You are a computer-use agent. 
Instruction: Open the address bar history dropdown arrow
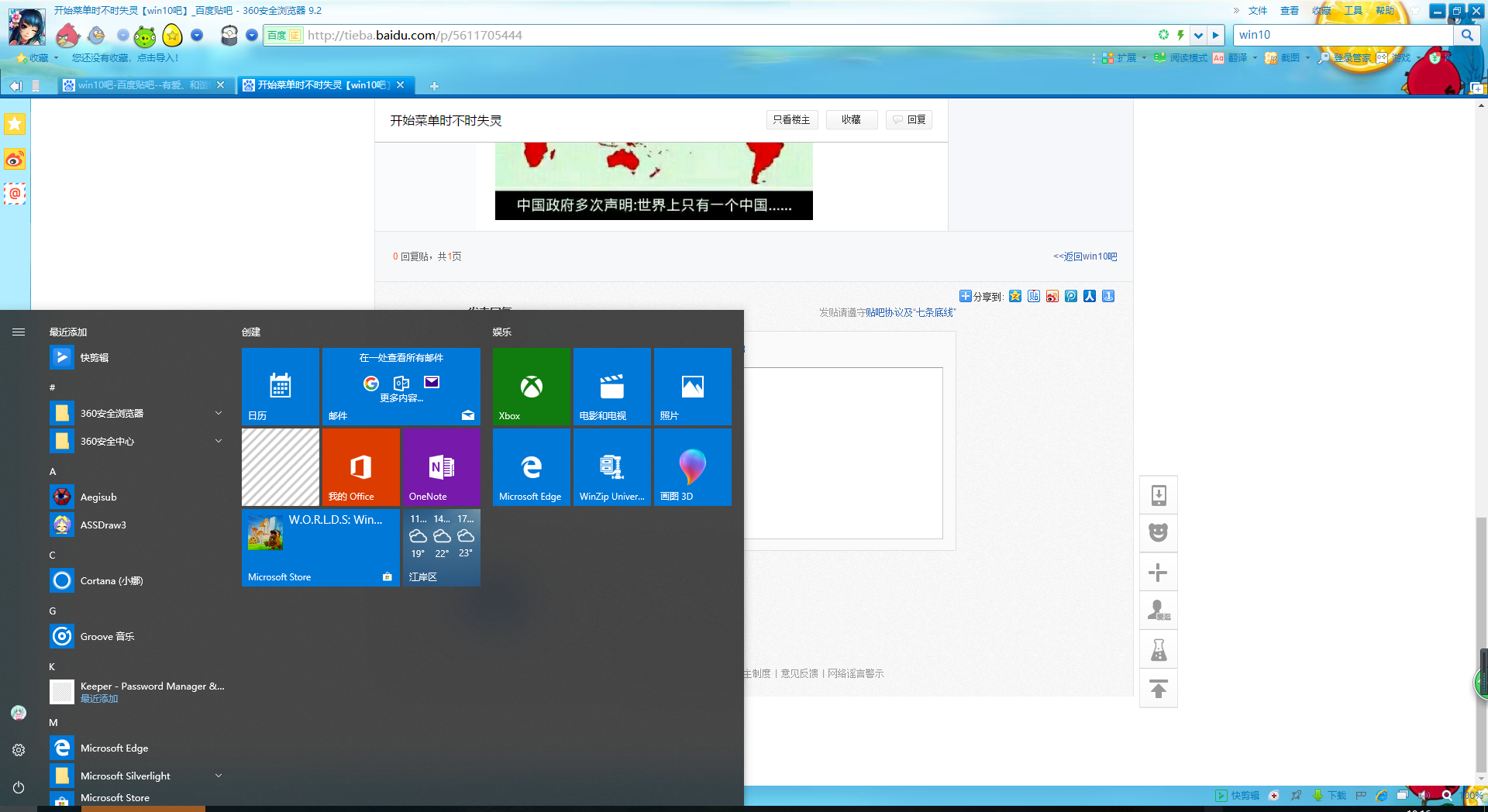pyautogui.click(x=1198, y=35)
